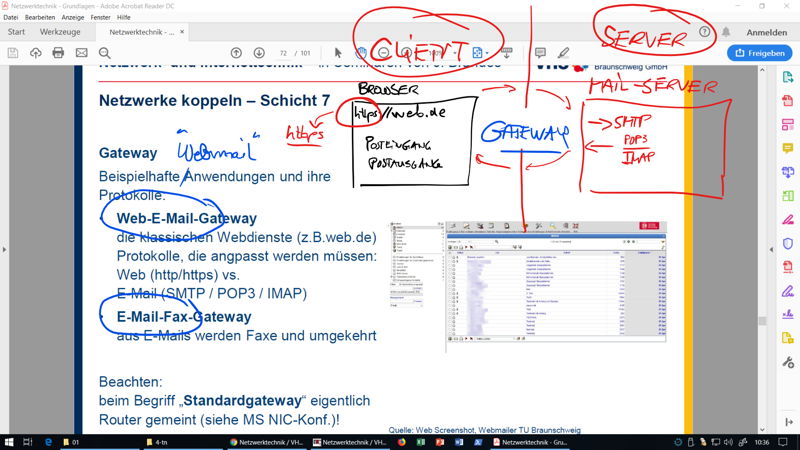Open the Anzeige menu

pyautogui.click(x=72, y=17)
